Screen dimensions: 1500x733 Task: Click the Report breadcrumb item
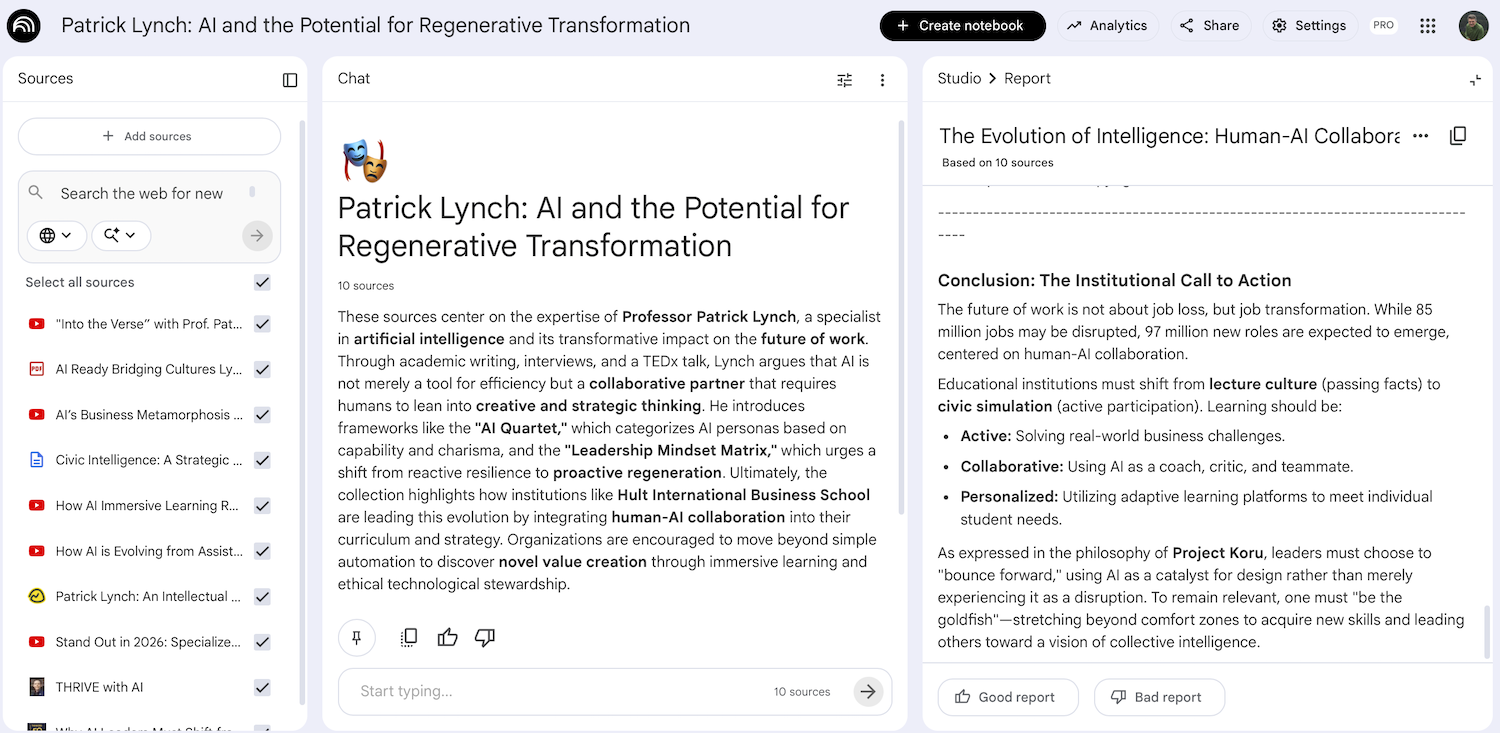pyautogui.click(x=1027, y=79)
